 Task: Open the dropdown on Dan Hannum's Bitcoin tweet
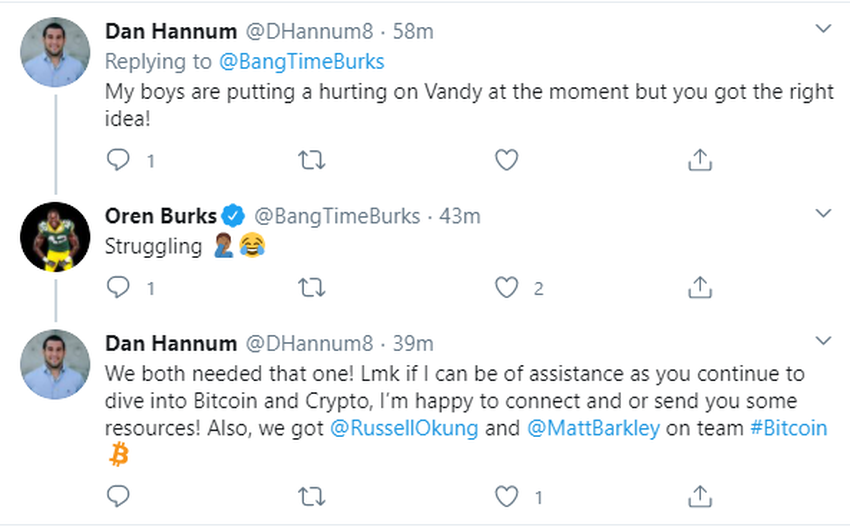coord(823,342)
